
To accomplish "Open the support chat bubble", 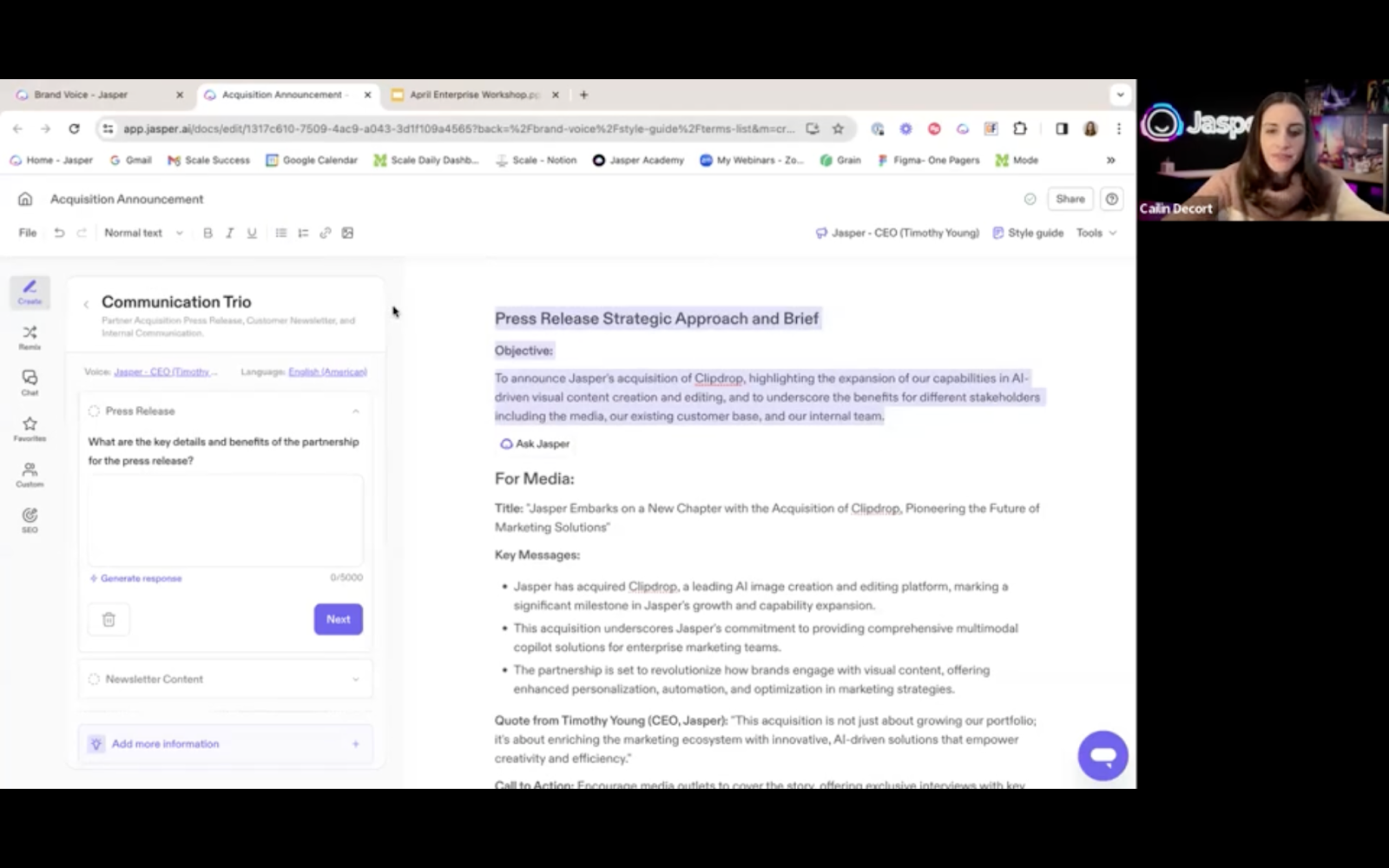I will pos(1103,755).
